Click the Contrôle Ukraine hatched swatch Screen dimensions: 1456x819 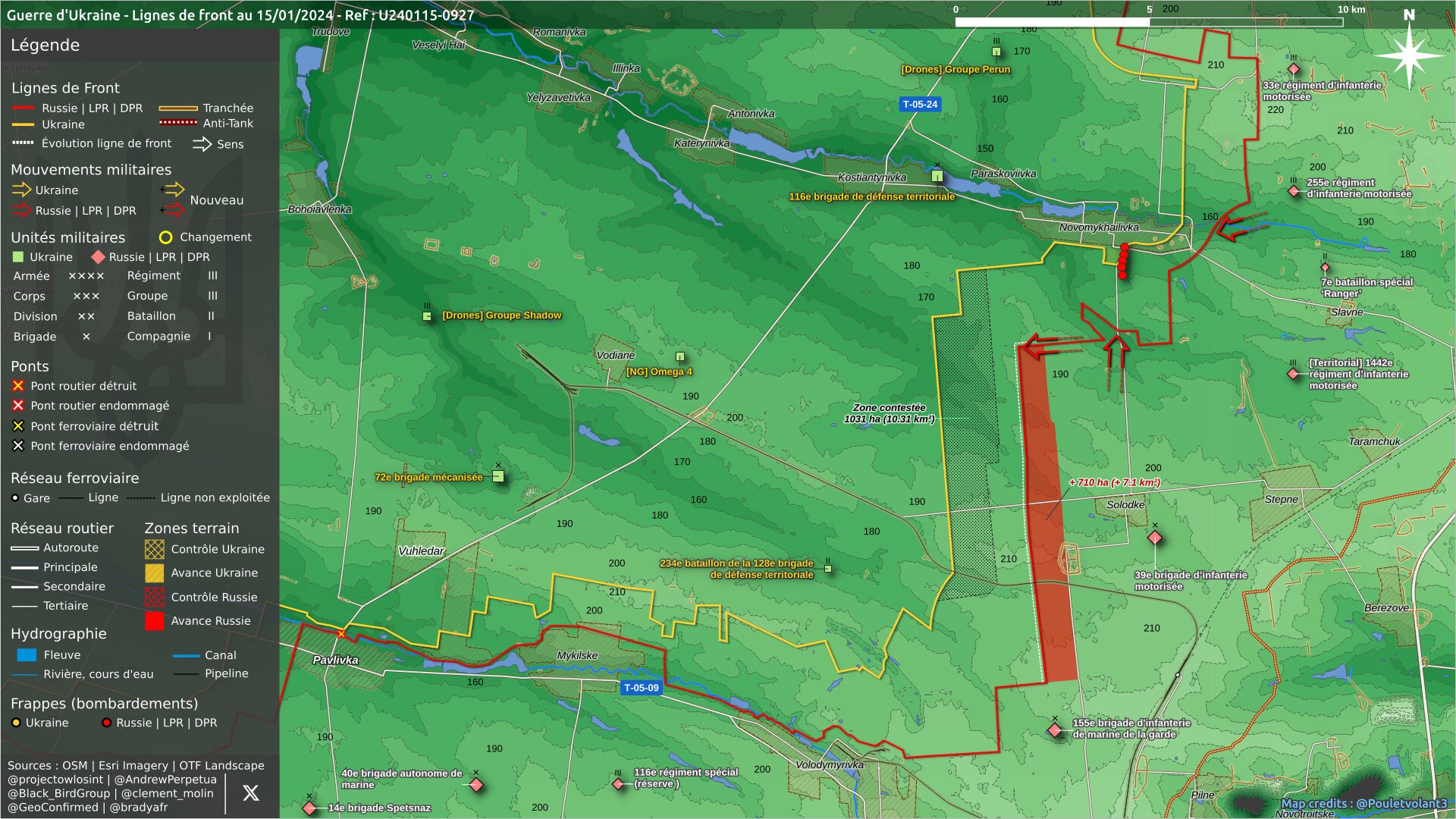[154, 549]
